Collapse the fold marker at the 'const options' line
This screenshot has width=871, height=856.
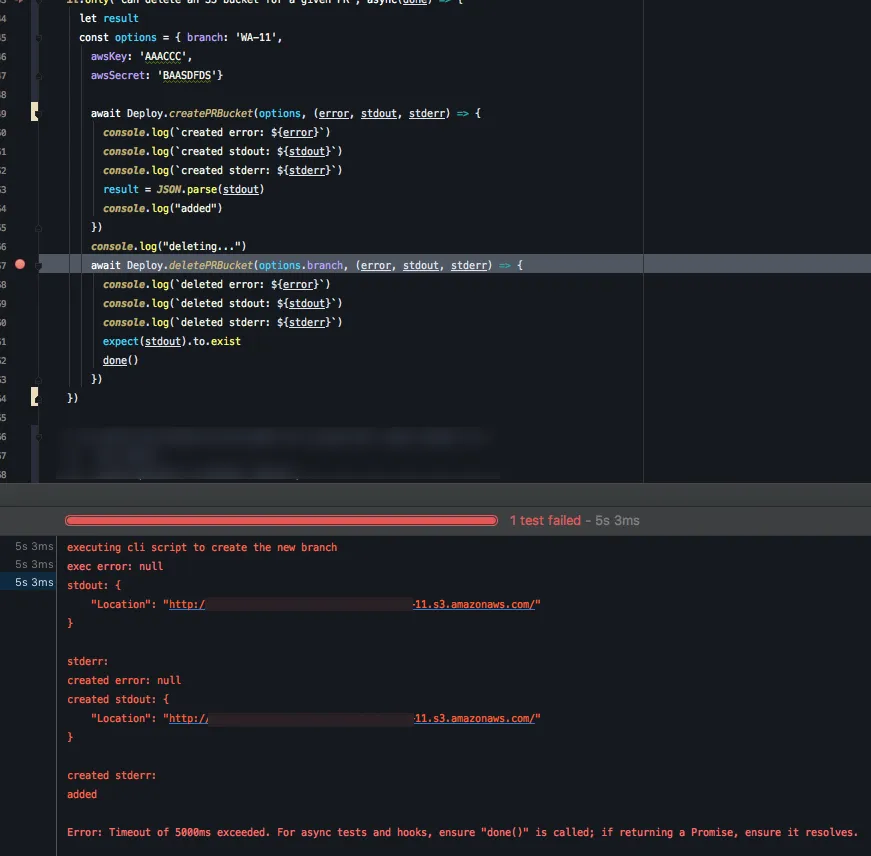pos(38,38)
